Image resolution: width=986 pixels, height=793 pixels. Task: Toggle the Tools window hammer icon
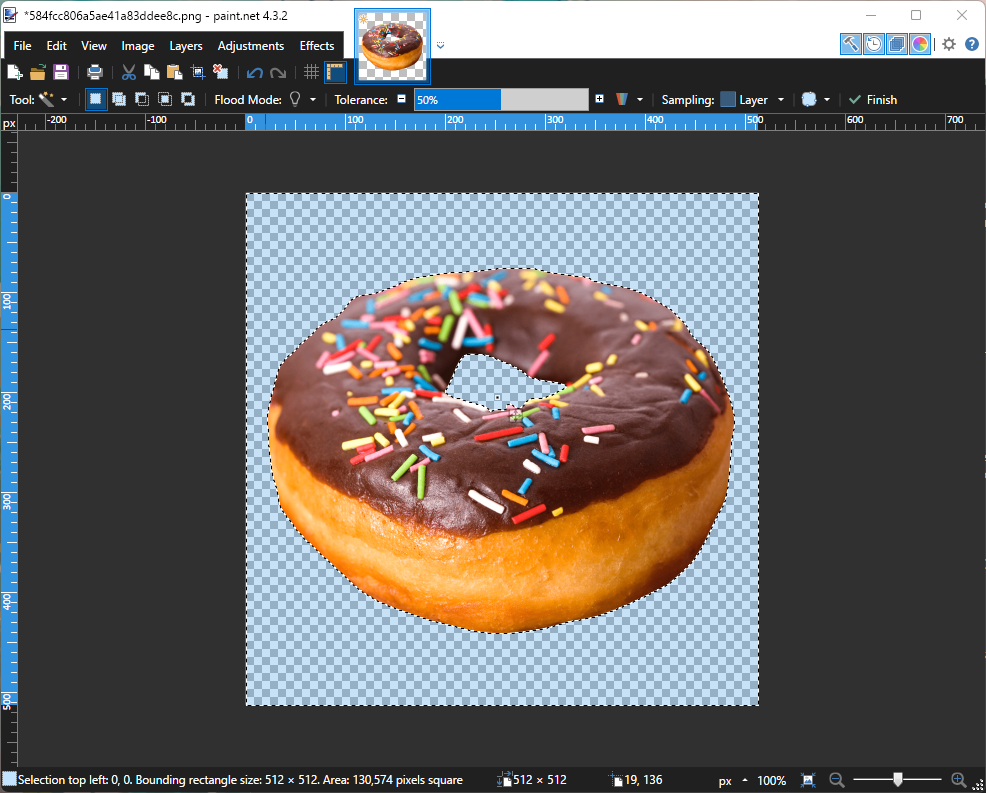coord(850,44)
